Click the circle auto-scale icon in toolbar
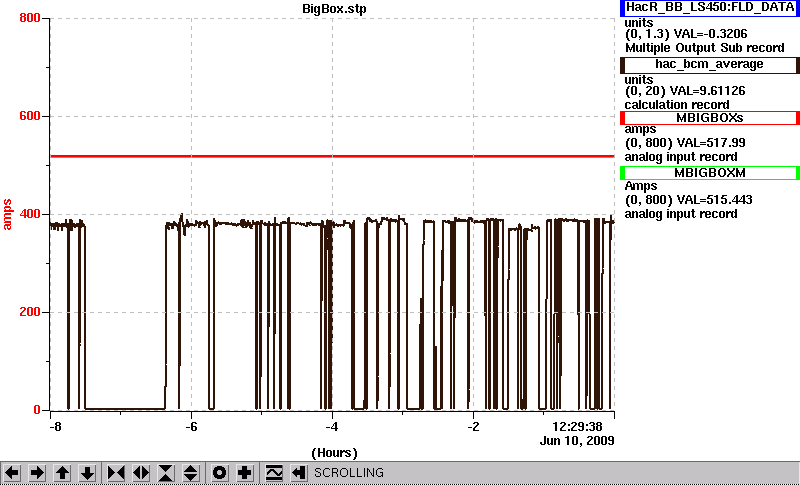This screenshot has height=485, width=800. [219, 473]
